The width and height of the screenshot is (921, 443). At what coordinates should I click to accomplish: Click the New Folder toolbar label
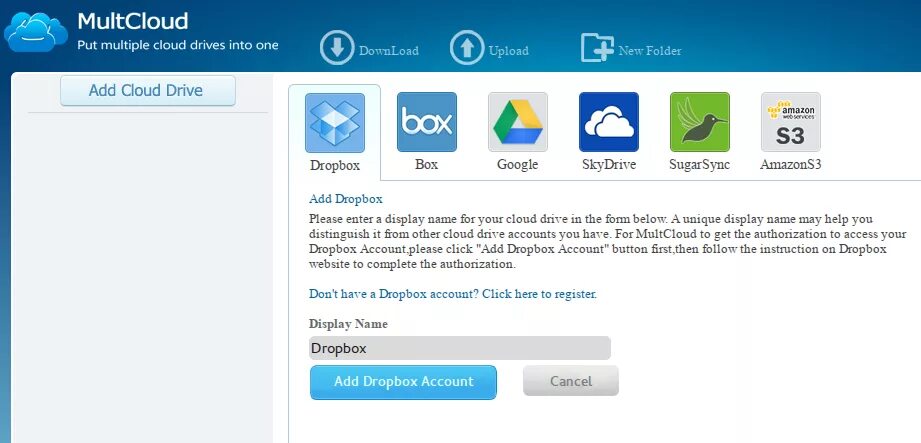tap(650, 51)
